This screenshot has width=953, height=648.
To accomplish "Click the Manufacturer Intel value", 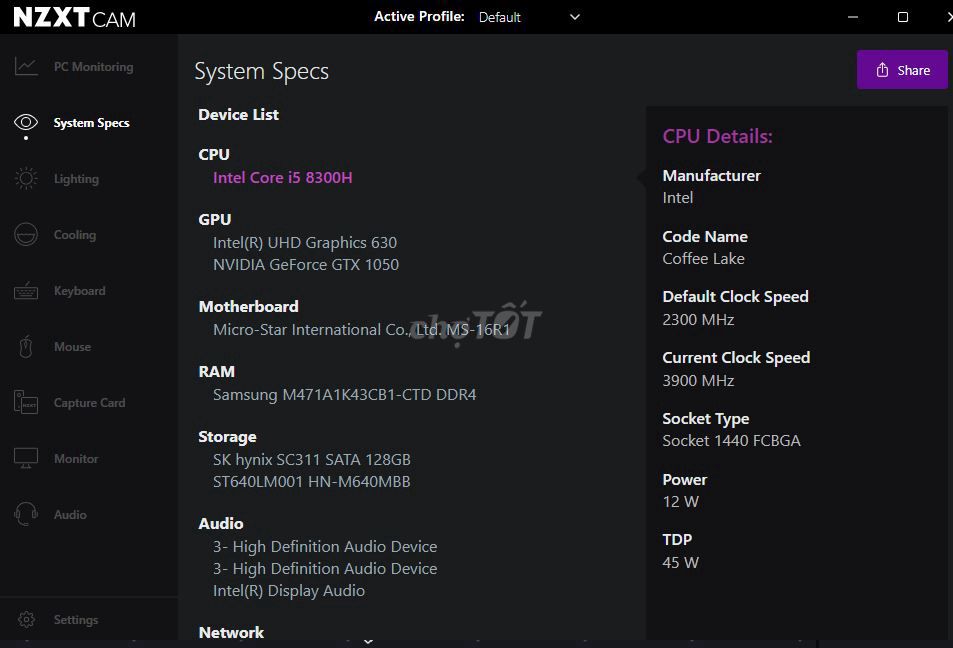I will point(678,198).
